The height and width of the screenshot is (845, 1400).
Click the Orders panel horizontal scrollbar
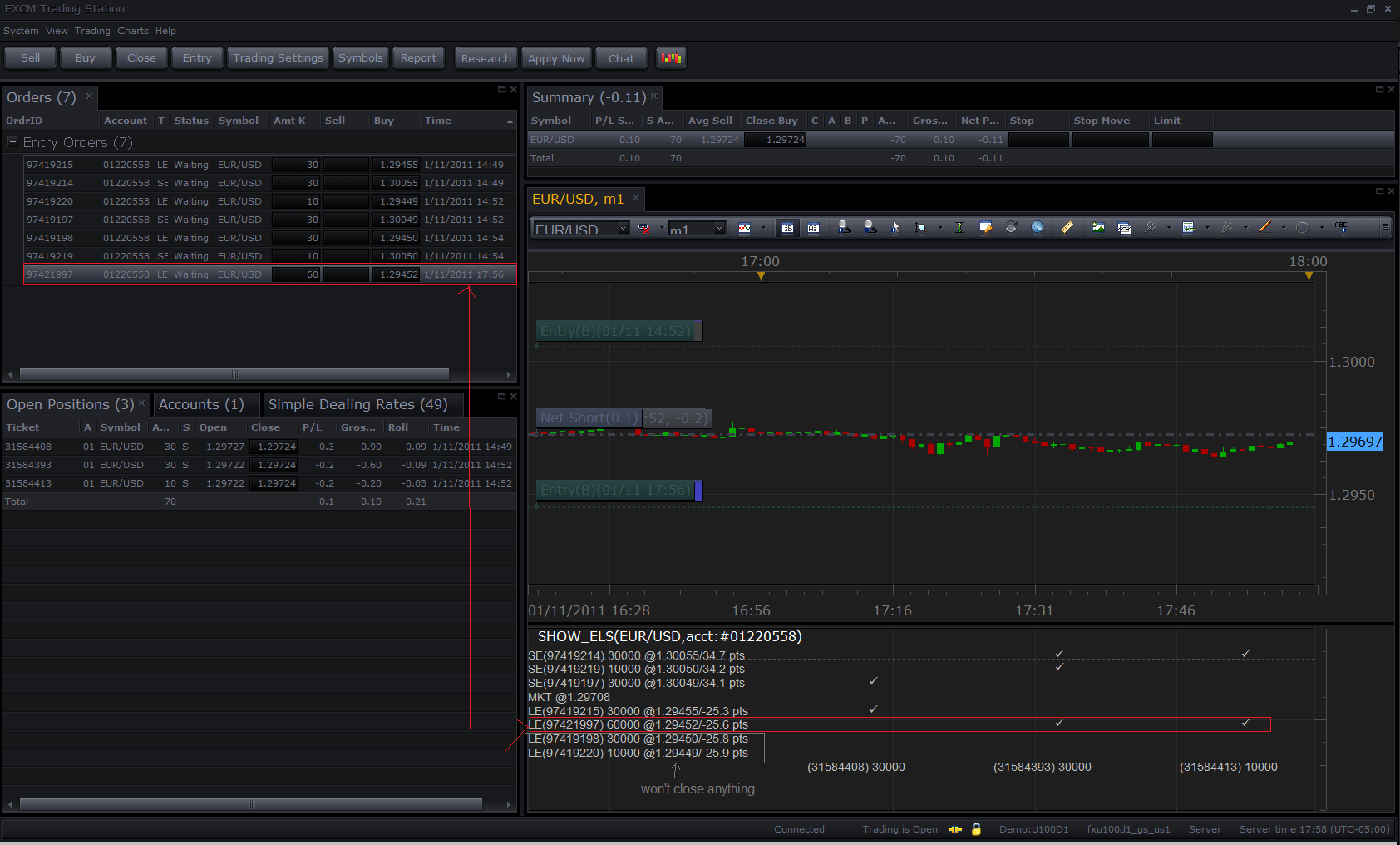point(234,374)
